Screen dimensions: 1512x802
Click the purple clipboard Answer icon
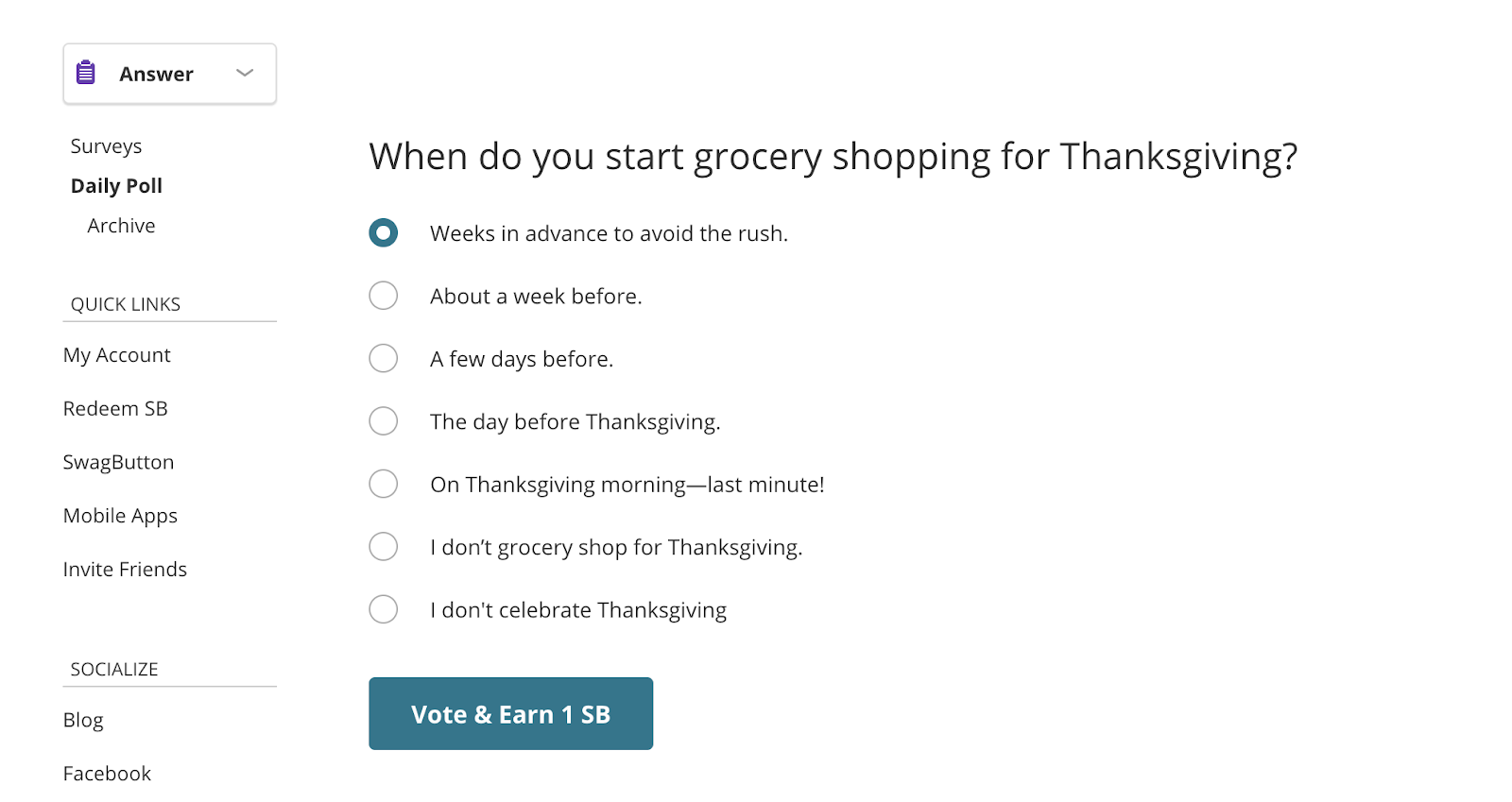85,72
